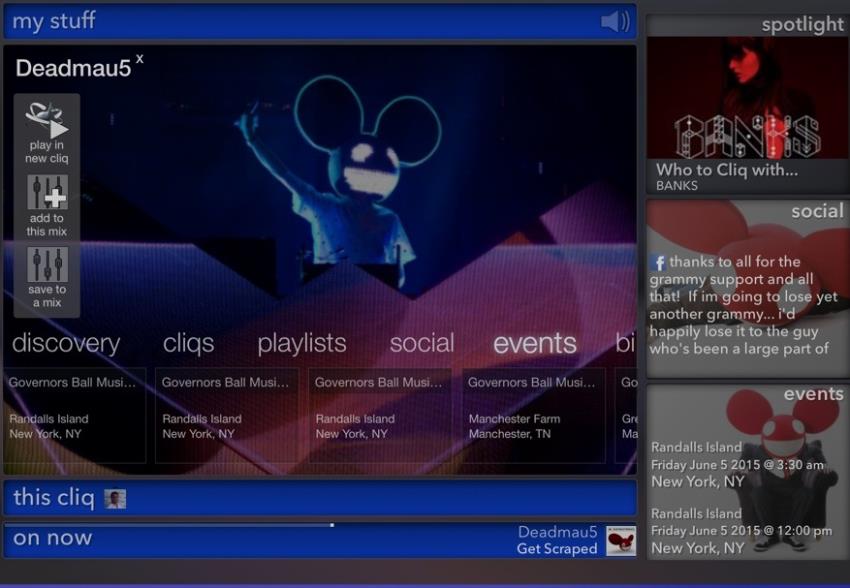This screenshot has width=850, height=588.
Task: Open the playlists tab
Action: tap(302, 343)
